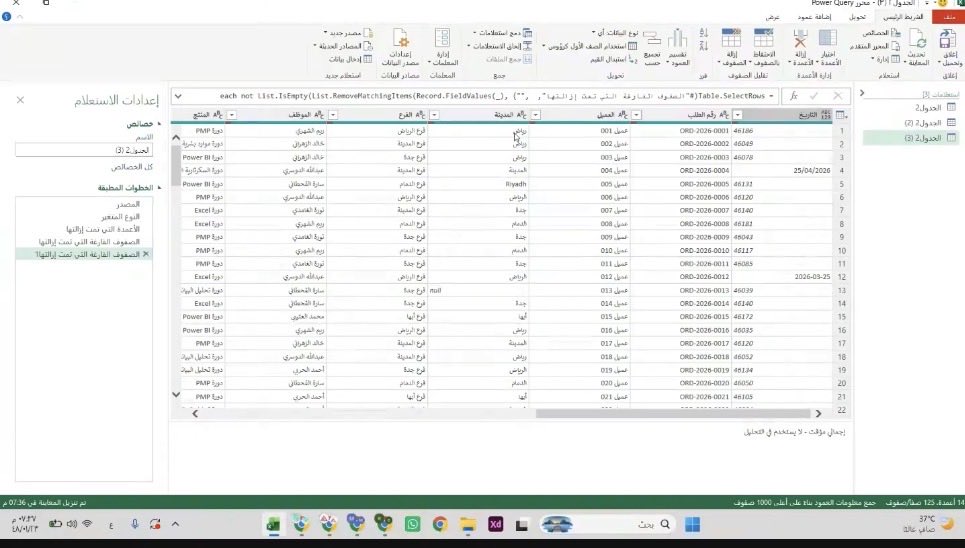965x548 pixels.
Task: Open the Advanced Editor (المحرر المتقدم)
Action: click(875, 46)
